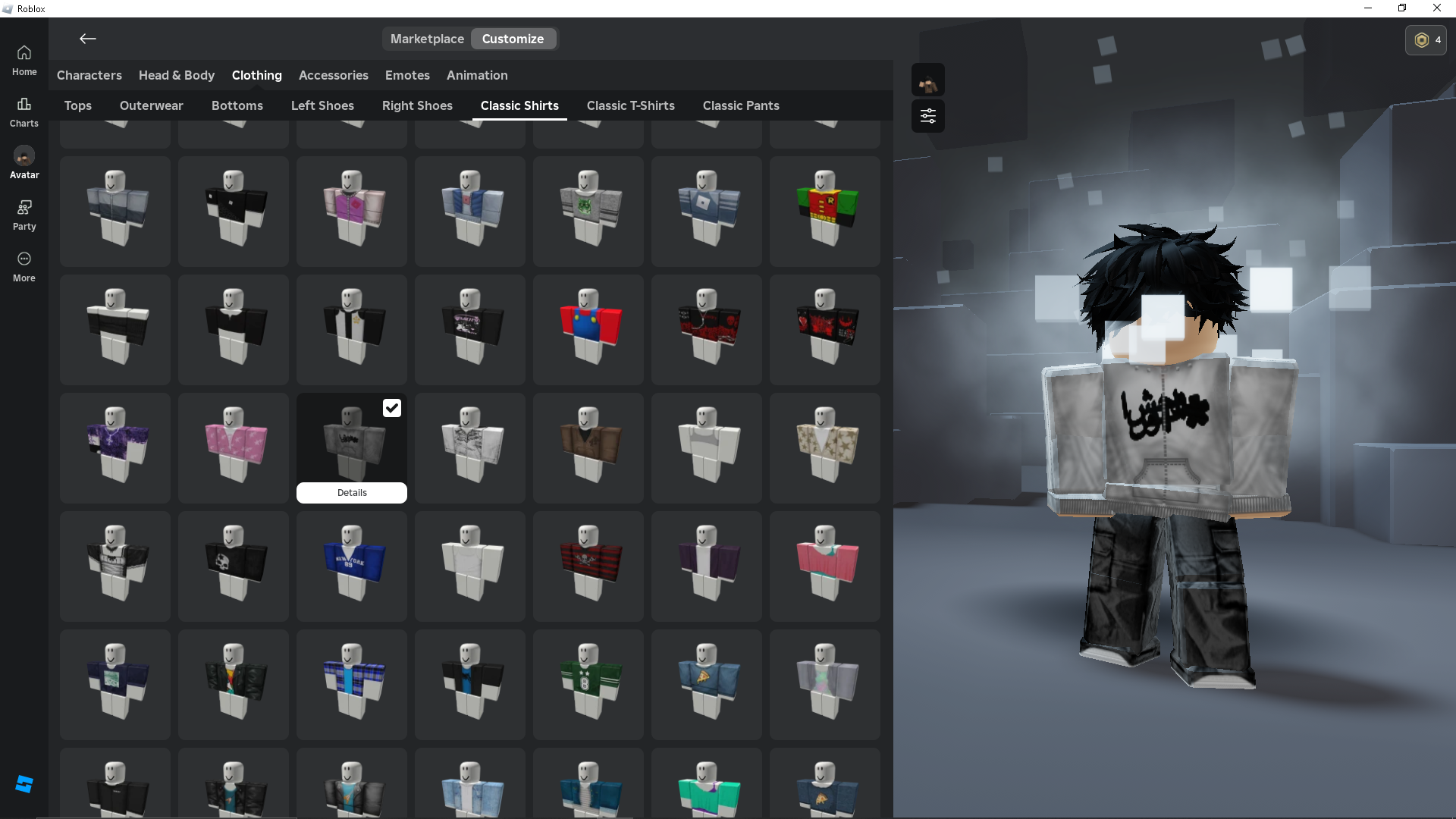Select the Classic Pants subcategory
This screenshot has height=819, width=1456.
click(741, 105)
